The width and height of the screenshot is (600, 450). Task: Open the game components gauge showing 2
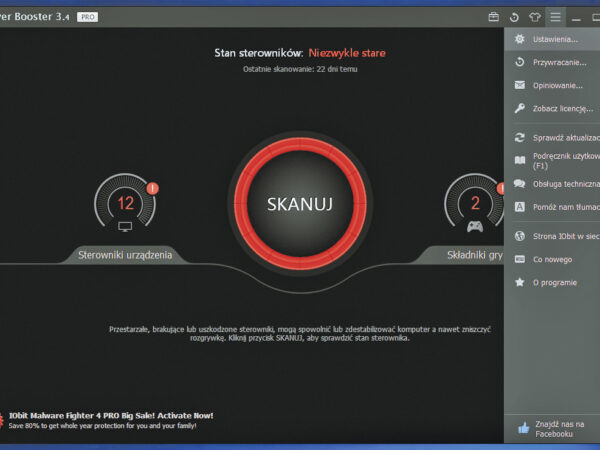pos(475,205)
